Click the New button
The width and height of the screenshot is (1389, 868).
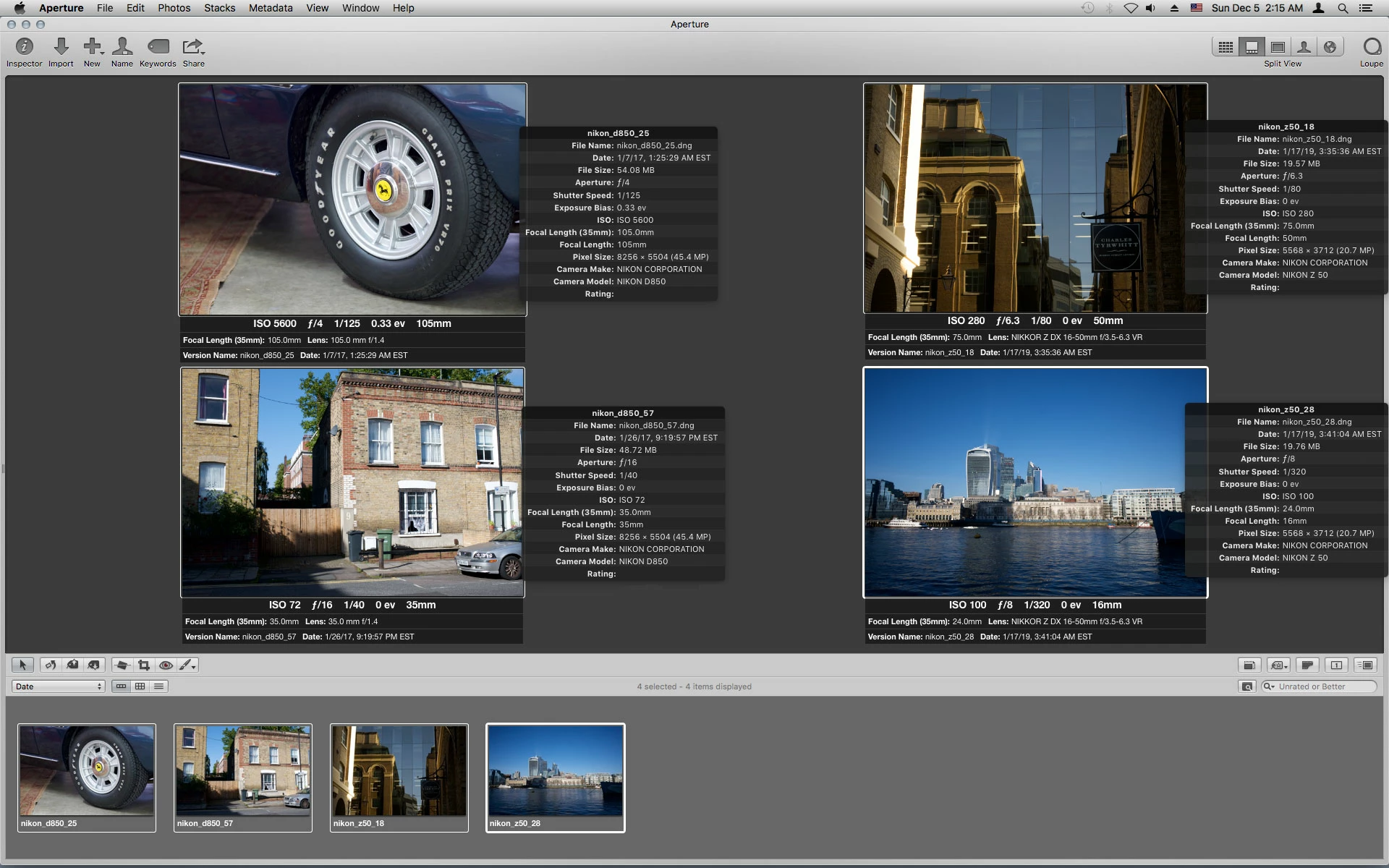pos(93,48)
